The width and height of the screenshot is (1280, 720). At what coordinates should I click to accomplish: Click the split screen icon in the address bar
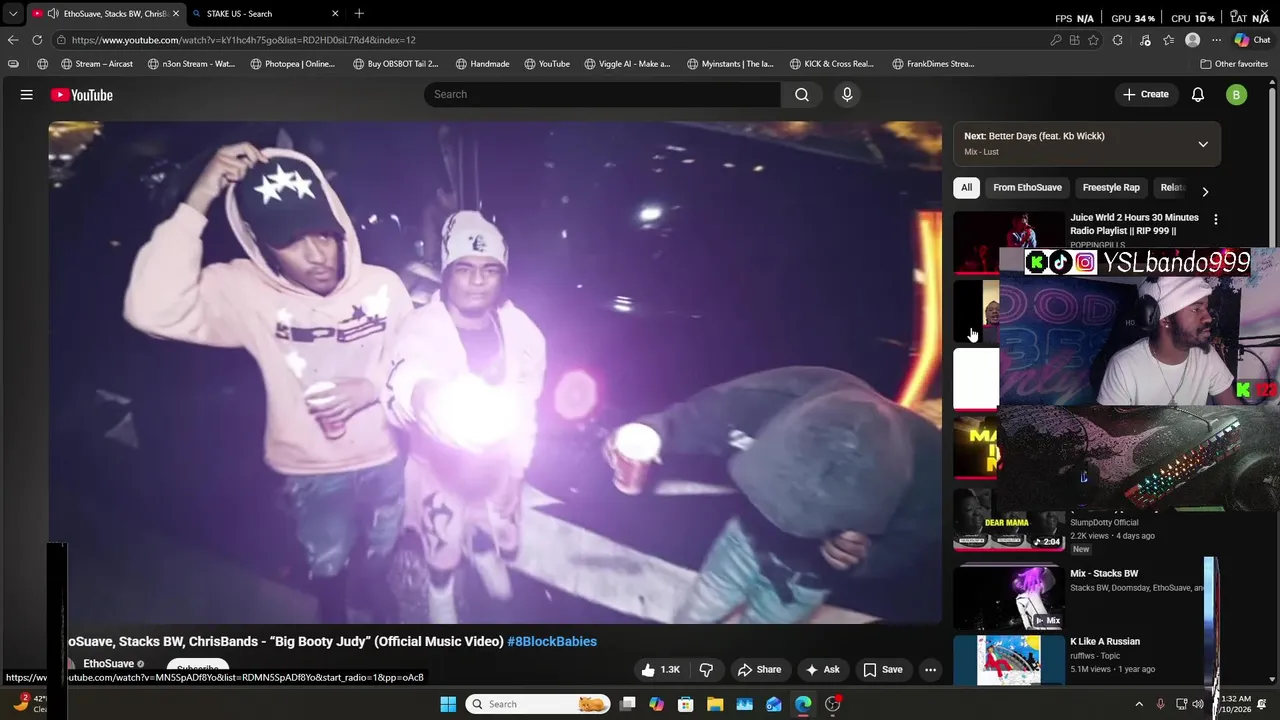tap(1075, 40)
